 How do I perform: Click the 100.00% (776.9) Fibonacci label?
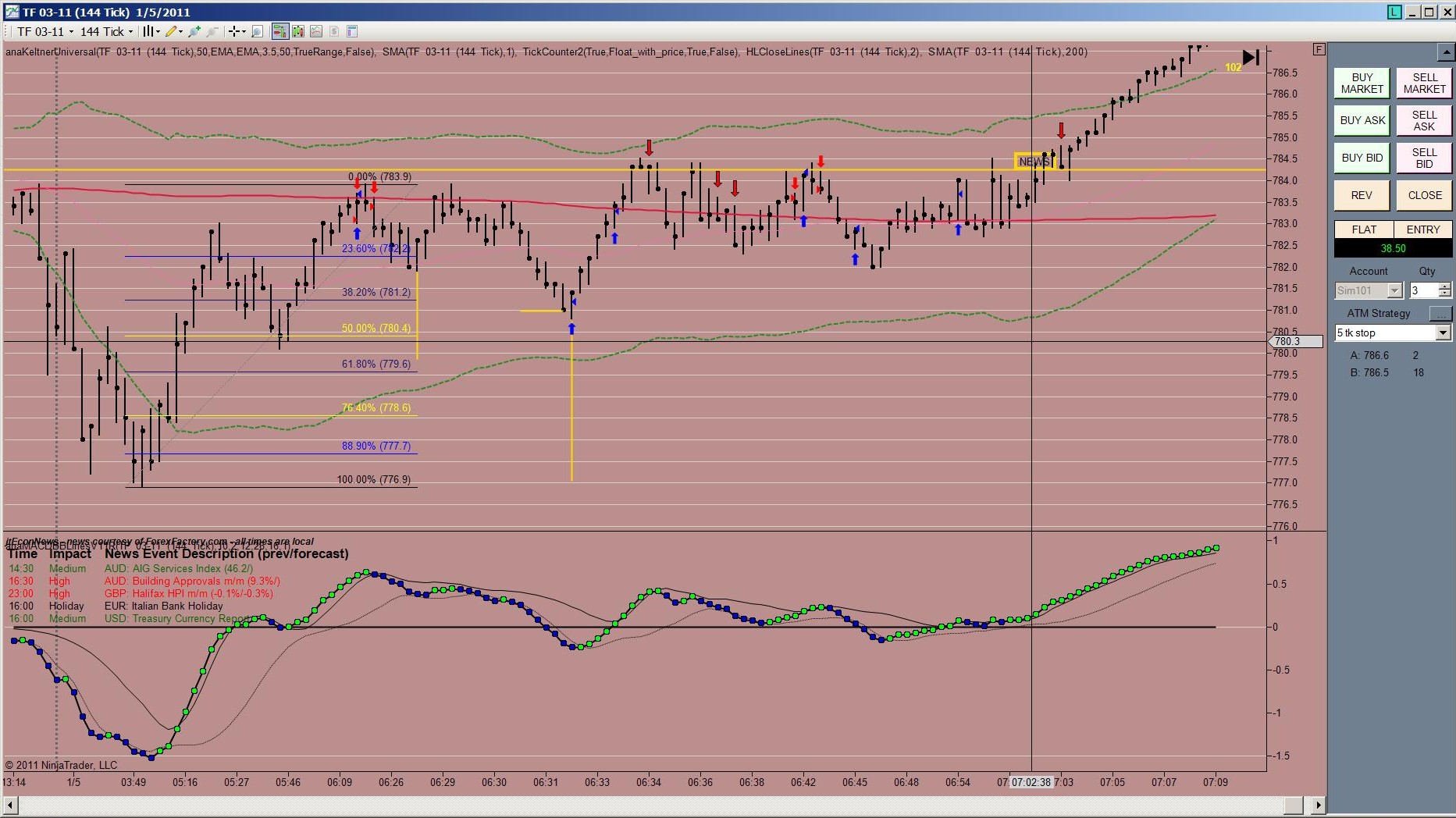(x=373, y=479)
